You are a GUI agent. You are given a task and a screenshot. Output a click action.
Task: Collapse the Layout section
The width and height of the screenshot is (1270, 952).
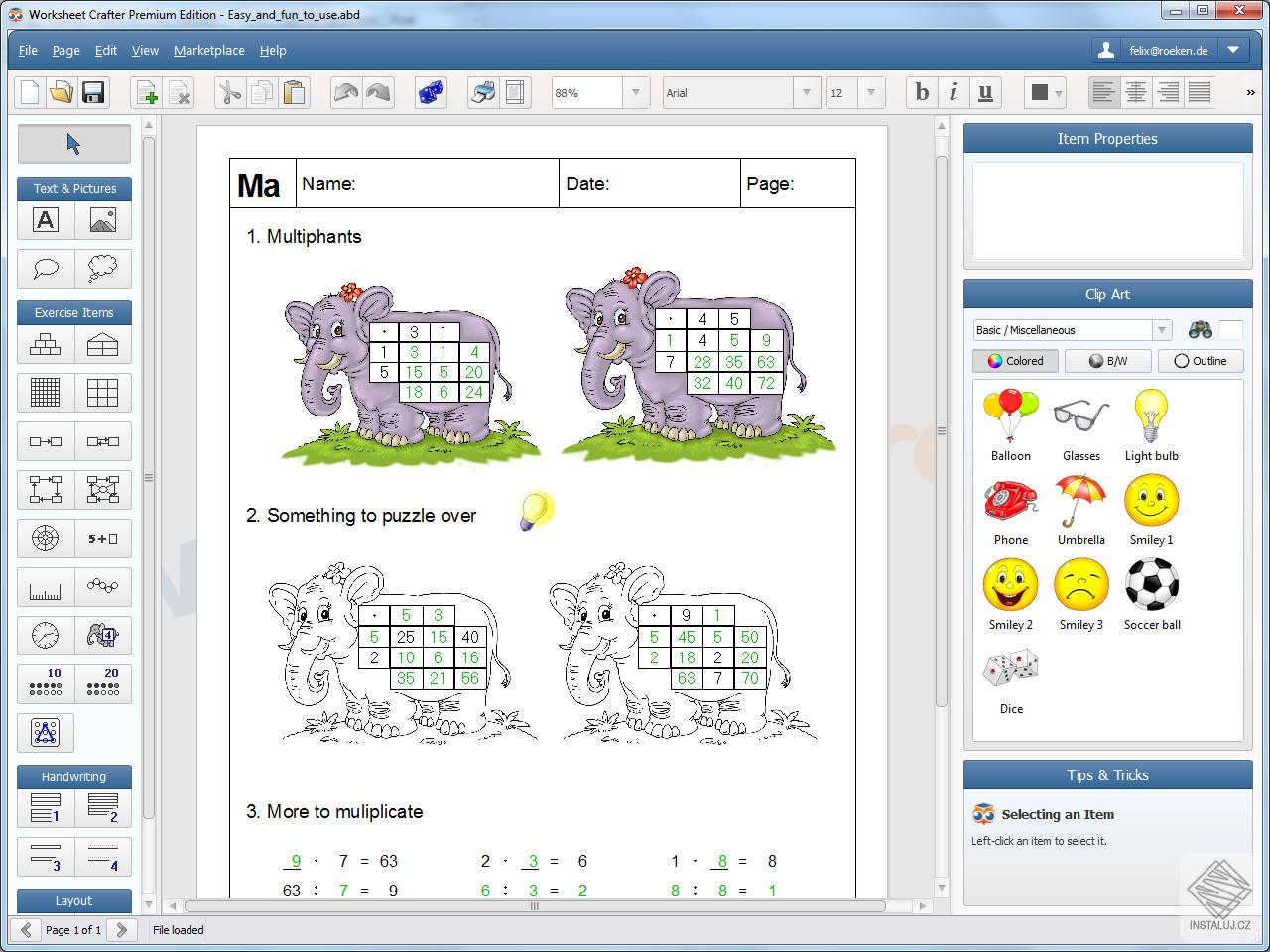[x=73, y=900]
